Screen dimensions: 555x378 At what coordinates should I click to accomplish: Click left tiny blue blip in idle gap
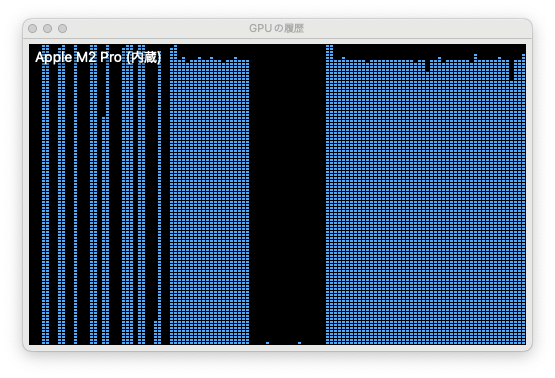coord(268,343)
